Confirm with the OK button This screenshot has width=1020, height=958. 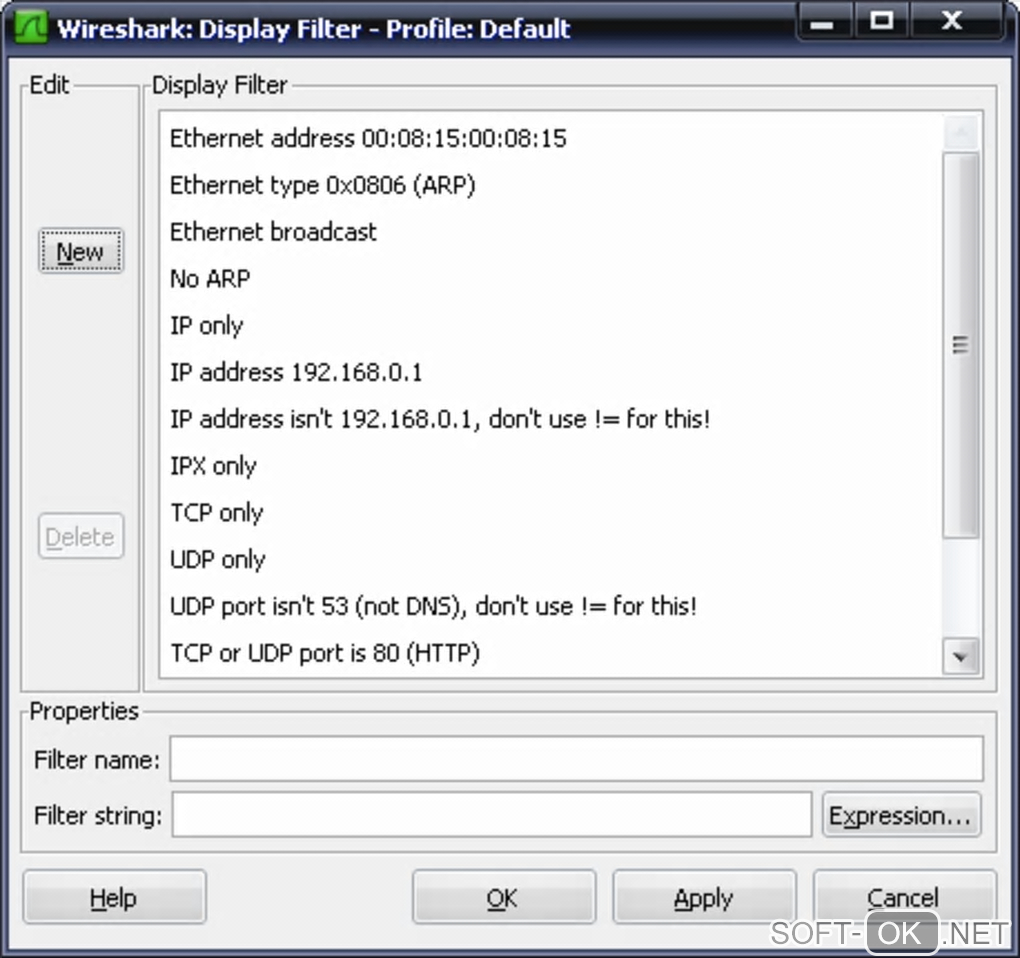tap(503, 898)
